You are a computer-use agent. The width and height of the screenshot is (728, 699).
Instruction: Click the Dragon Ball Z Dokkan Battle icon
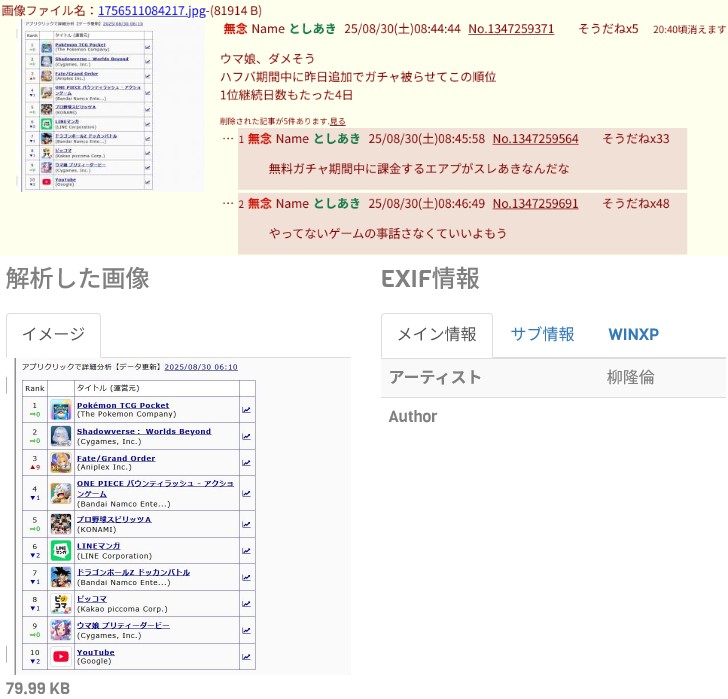[x=60, y=576]
